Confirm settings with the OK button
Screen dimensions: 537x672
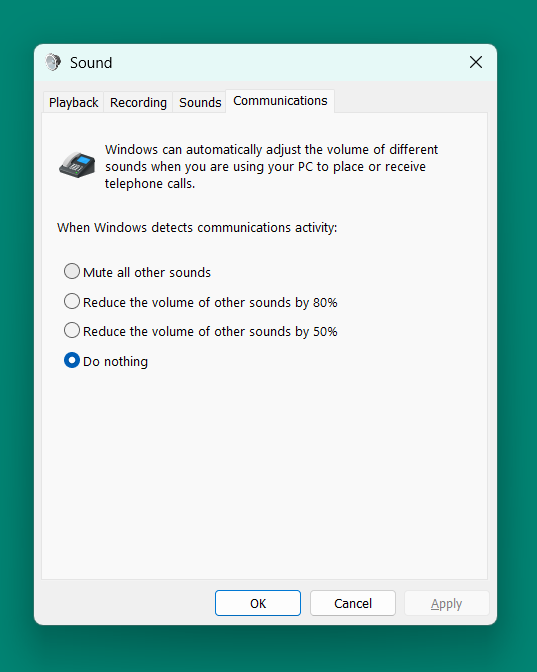coord(258,603)
